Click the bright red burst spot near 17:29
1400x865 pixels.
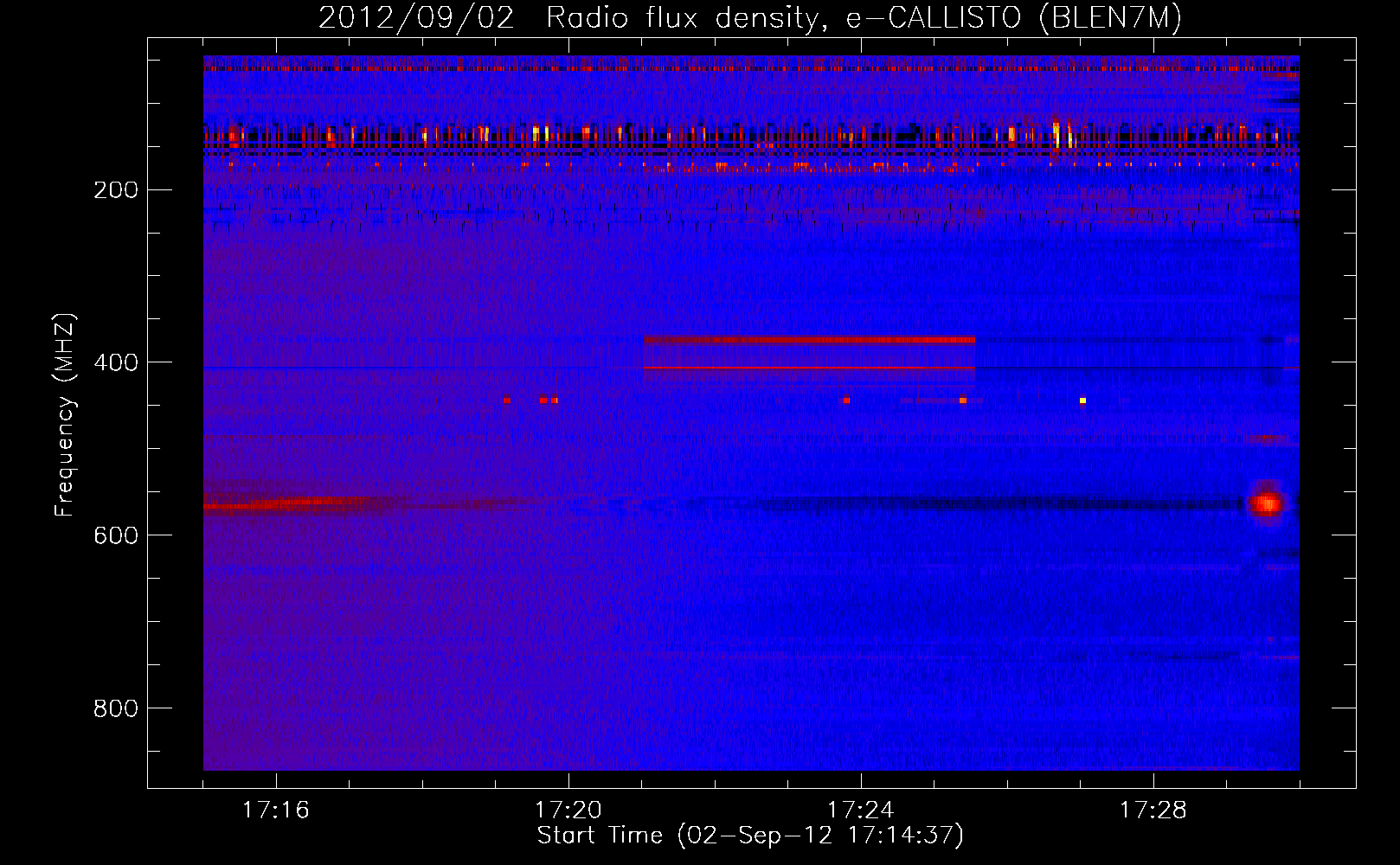1268,503
